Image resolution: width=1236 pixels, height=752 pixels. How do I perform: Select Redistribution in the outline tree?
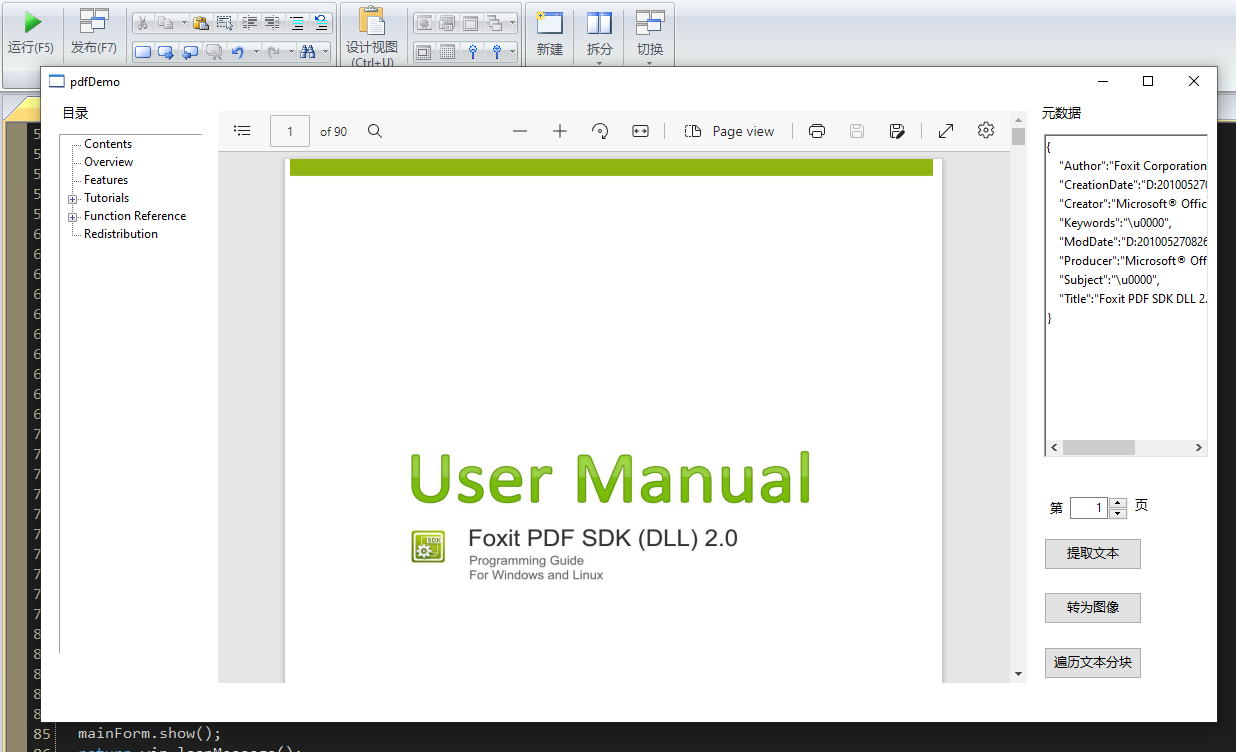[121, 234]
